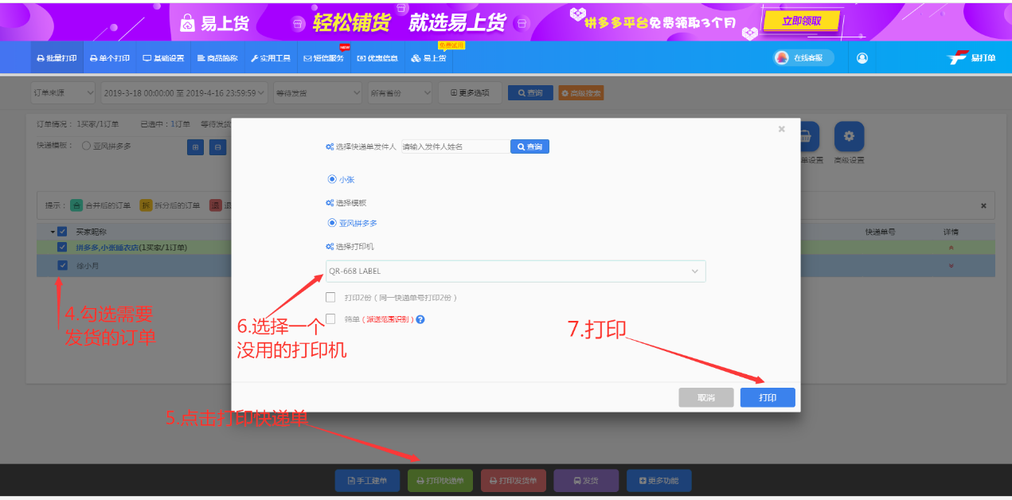
Task: Open the 单个打印 tab
Action: [x=110, y=58]
